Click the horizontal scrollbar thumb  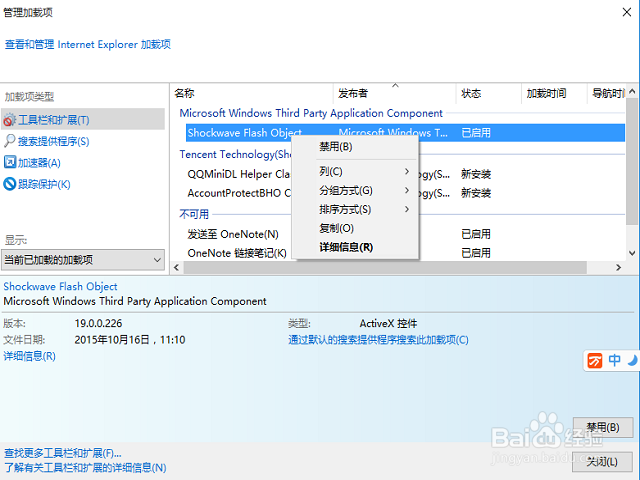pyautogui.click(x=385, y=267)
